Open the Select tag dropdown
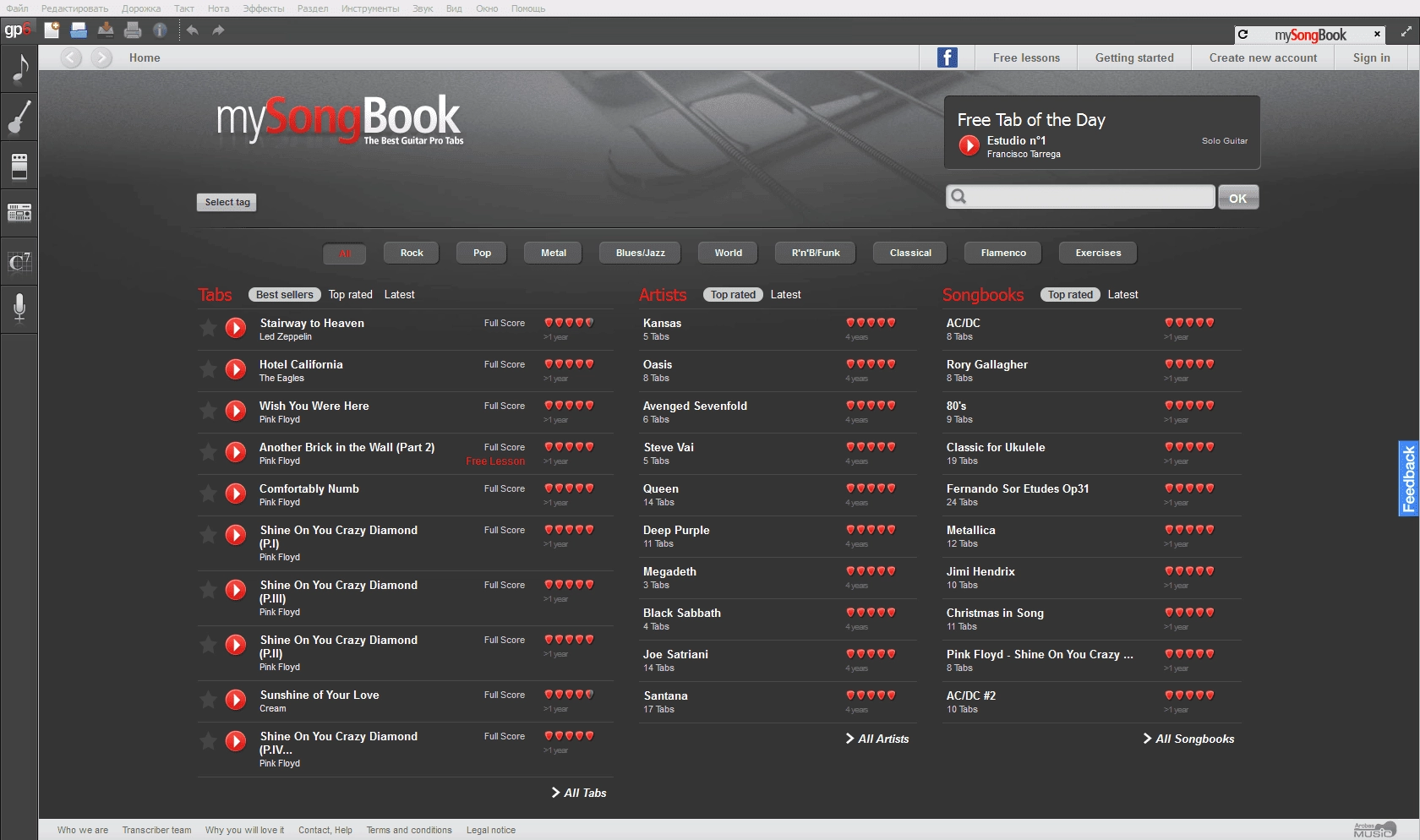1420x840 pixels. [x=227, y=202]
